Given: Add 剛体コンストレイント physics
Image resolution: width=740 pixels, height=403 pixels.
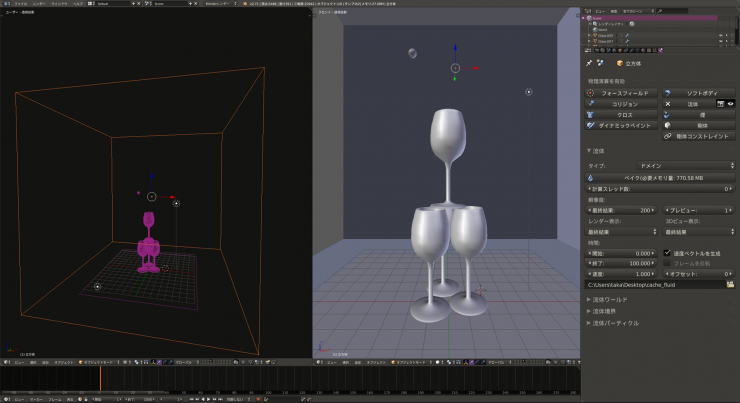Looking at the screenshot, I should pyautogui.click(x=699, y=136).
